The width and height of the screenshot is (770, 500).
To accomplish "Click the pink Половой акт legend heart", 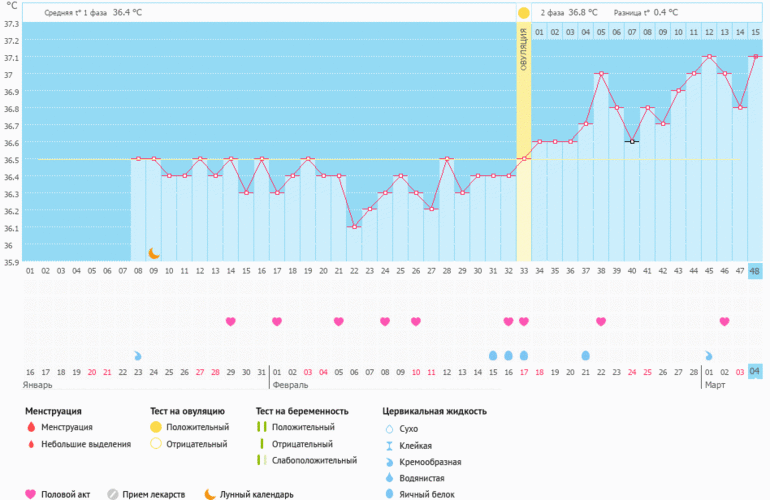I will coord(30,494).
